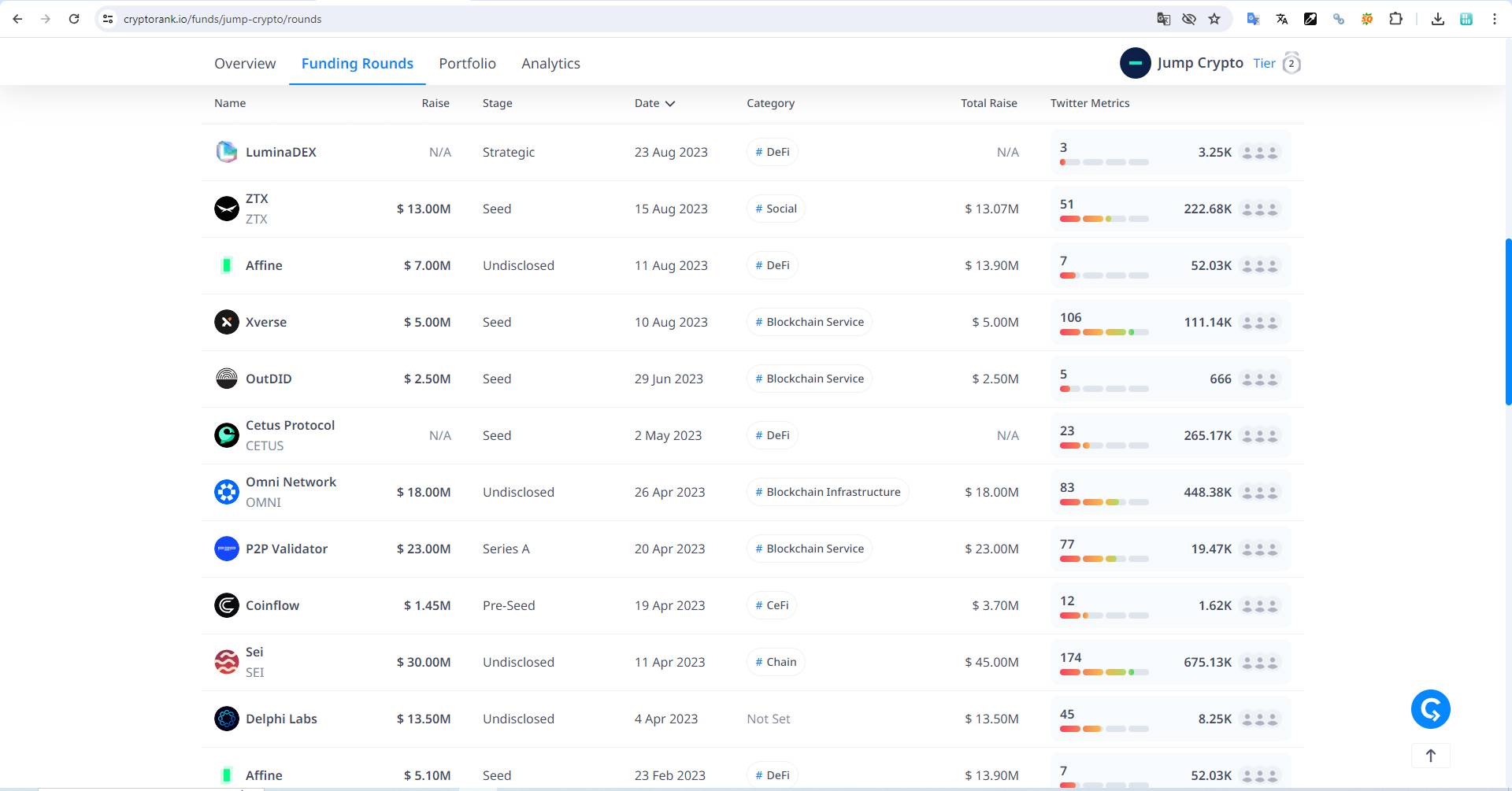Click followers icon in Sei Twitter metrics

1259,662
